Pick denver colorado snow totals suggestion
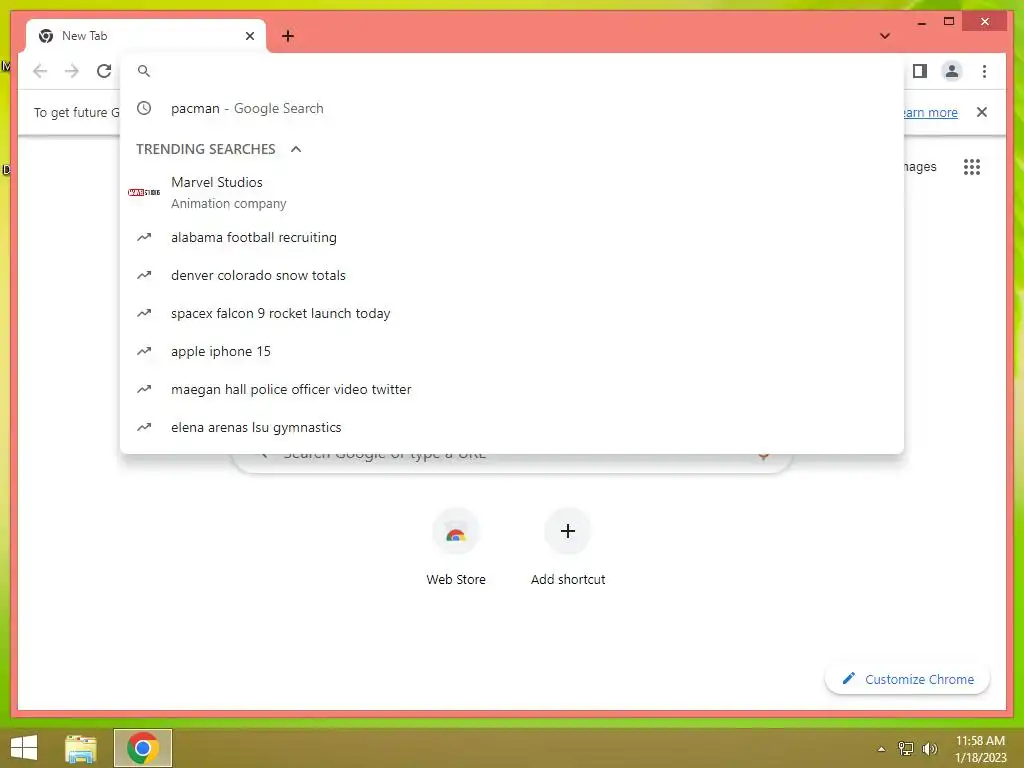1024x768 pixels. [x=512, y=276]
